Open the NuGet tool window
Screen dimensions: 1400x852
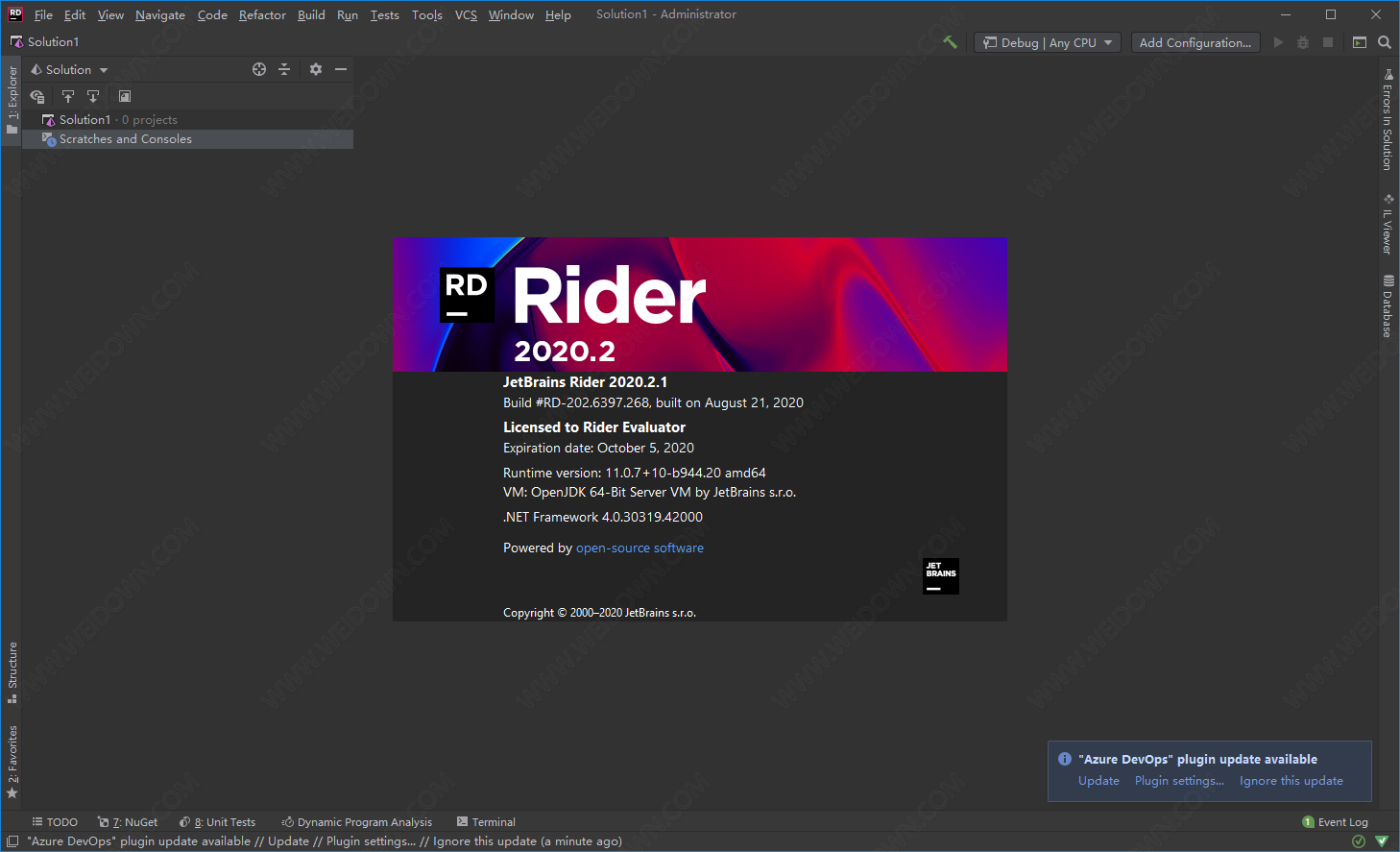(x=128, y=822)
